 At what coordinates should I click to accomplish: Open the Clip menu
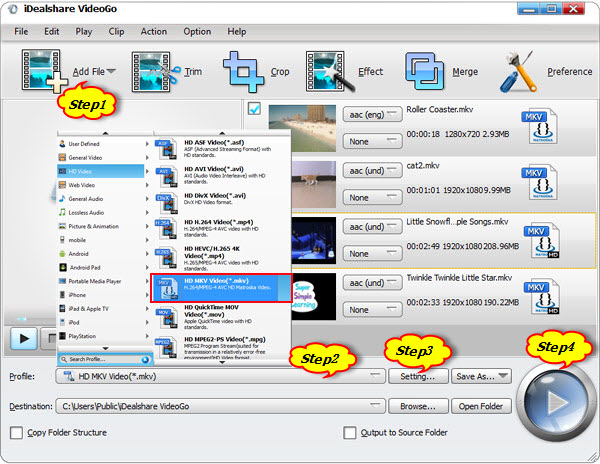[116, 32]
